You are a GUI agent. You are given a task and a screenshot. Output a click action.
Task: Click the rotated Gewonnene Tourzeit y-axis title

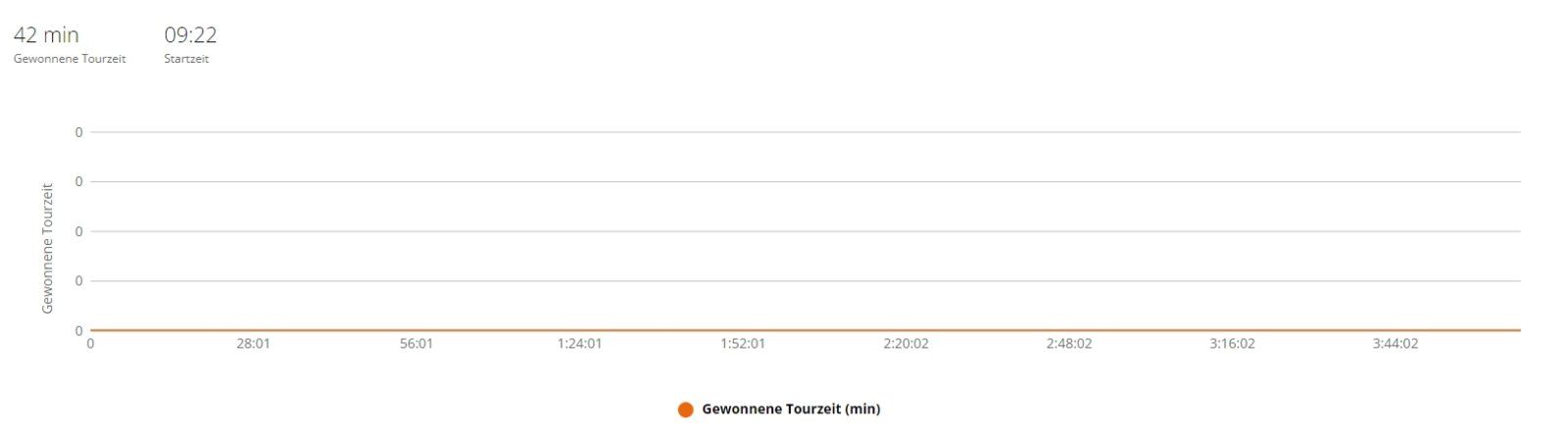pyautogui.click(x=47, y=248)
